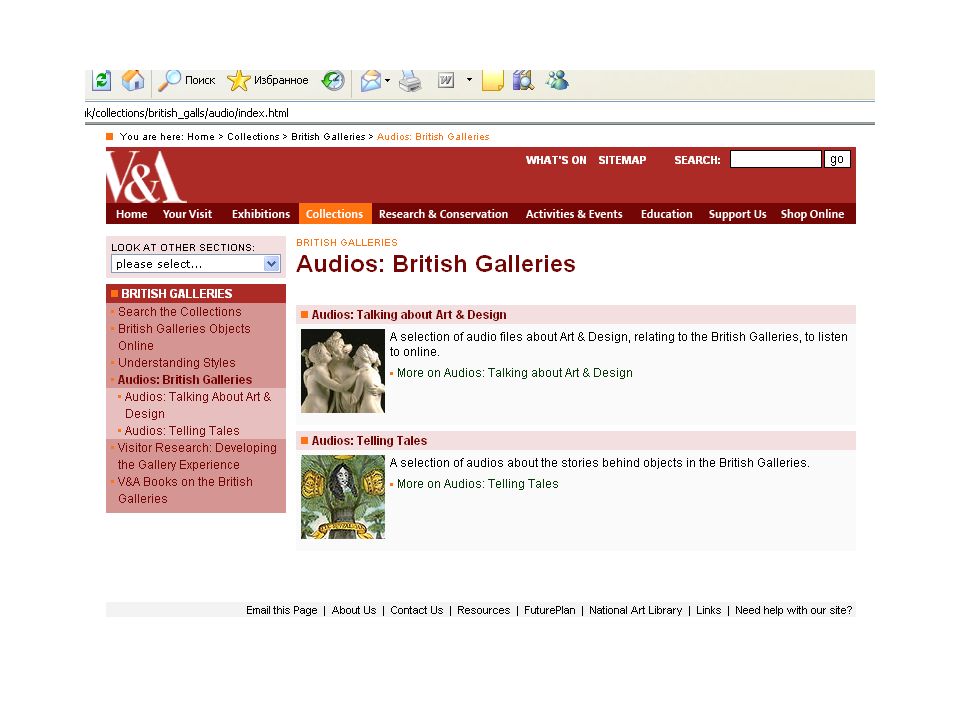Open Visitor Research: Developing the Gallery Experience

click(x=197, y=456)
